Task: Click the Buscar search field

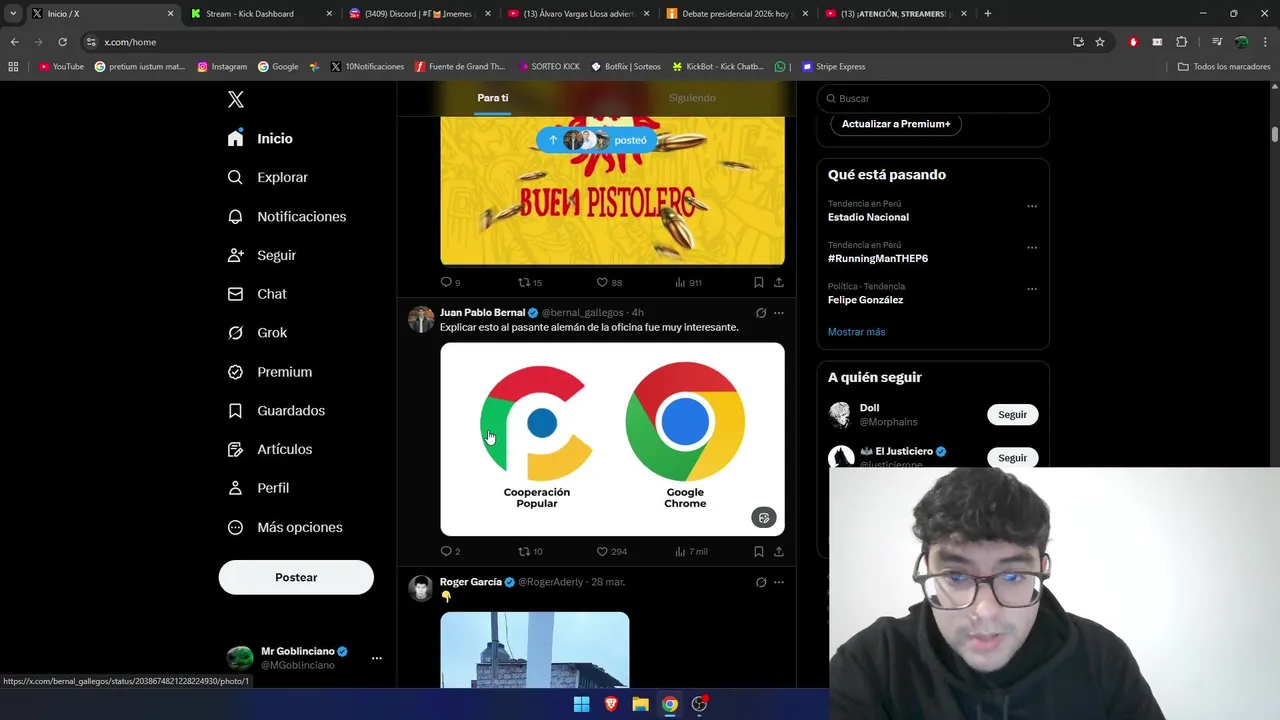Action: (x=933, y=98)
